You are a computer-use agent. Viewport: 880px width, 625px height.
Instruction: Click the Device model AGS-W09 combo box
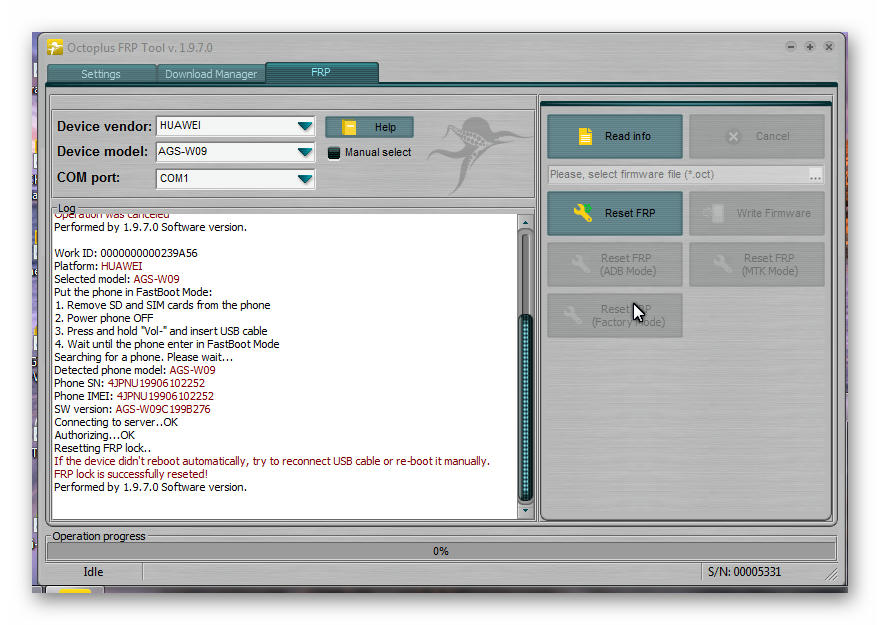pos(236,151)
